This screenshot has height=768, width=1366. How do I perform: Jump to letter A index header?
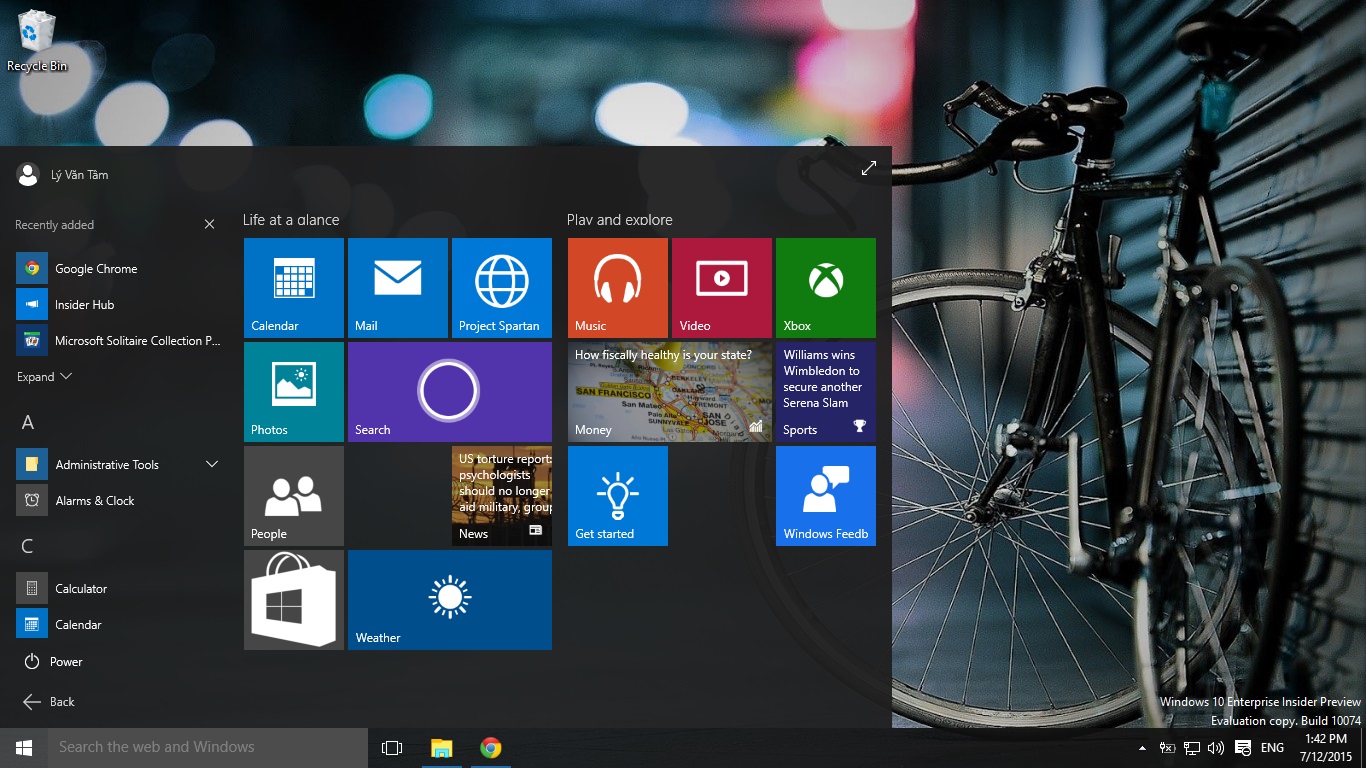coord(28,423)
